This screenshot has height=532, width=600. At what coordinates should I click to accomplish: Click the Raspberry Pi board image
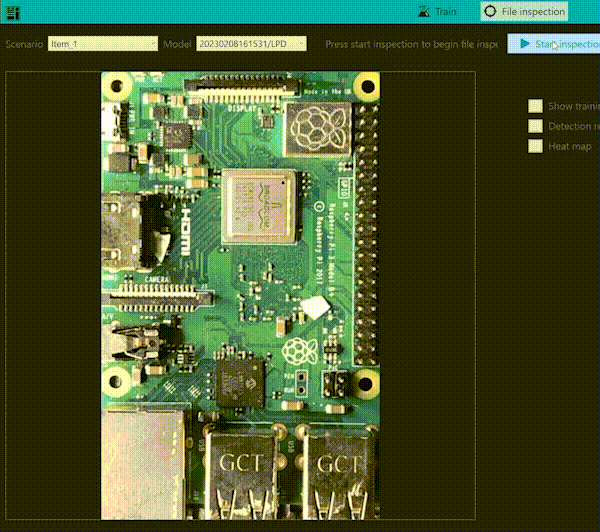240,295
